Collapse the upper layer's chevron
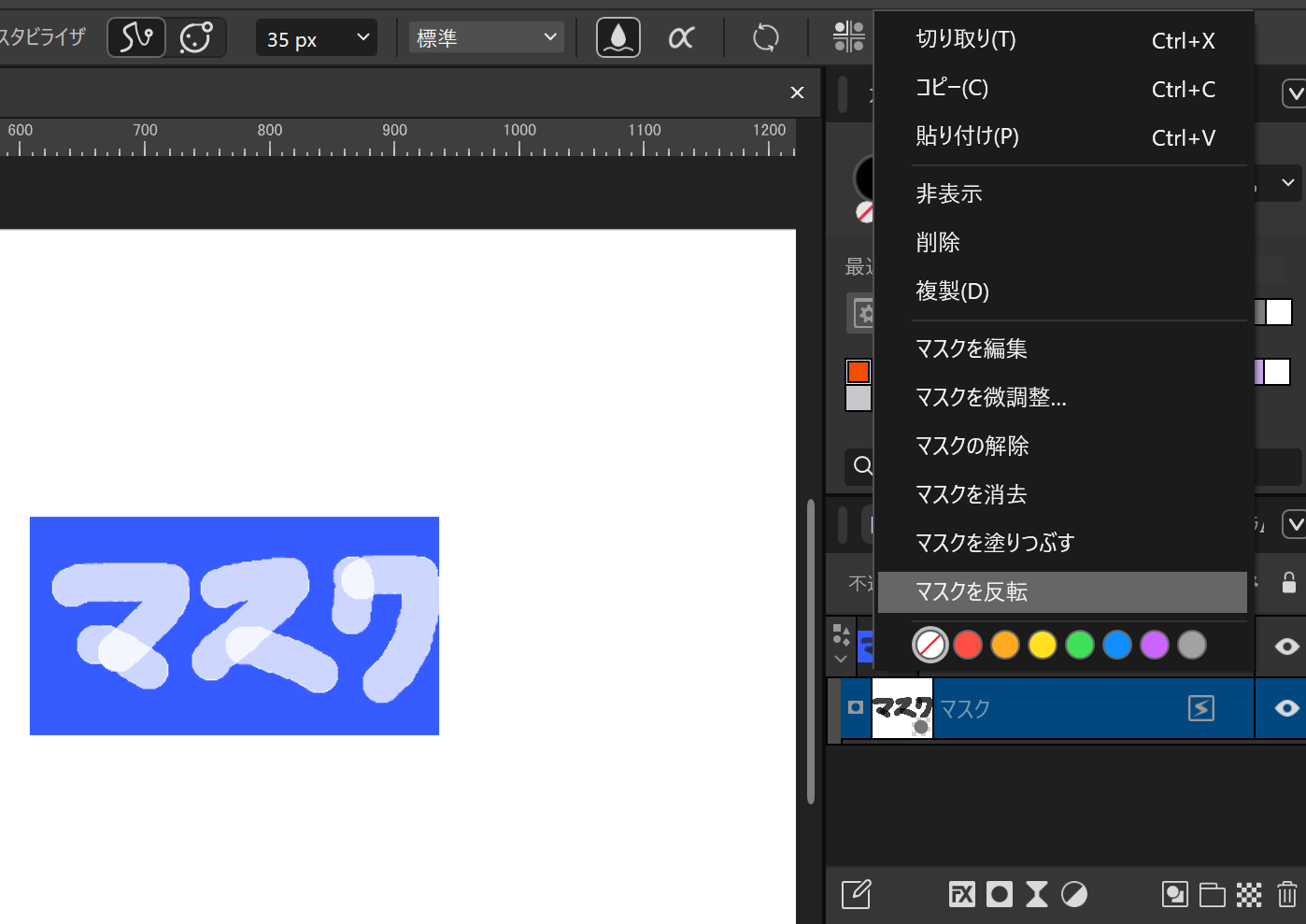Viewport: 1306px width, 924px height. (841, 659)
